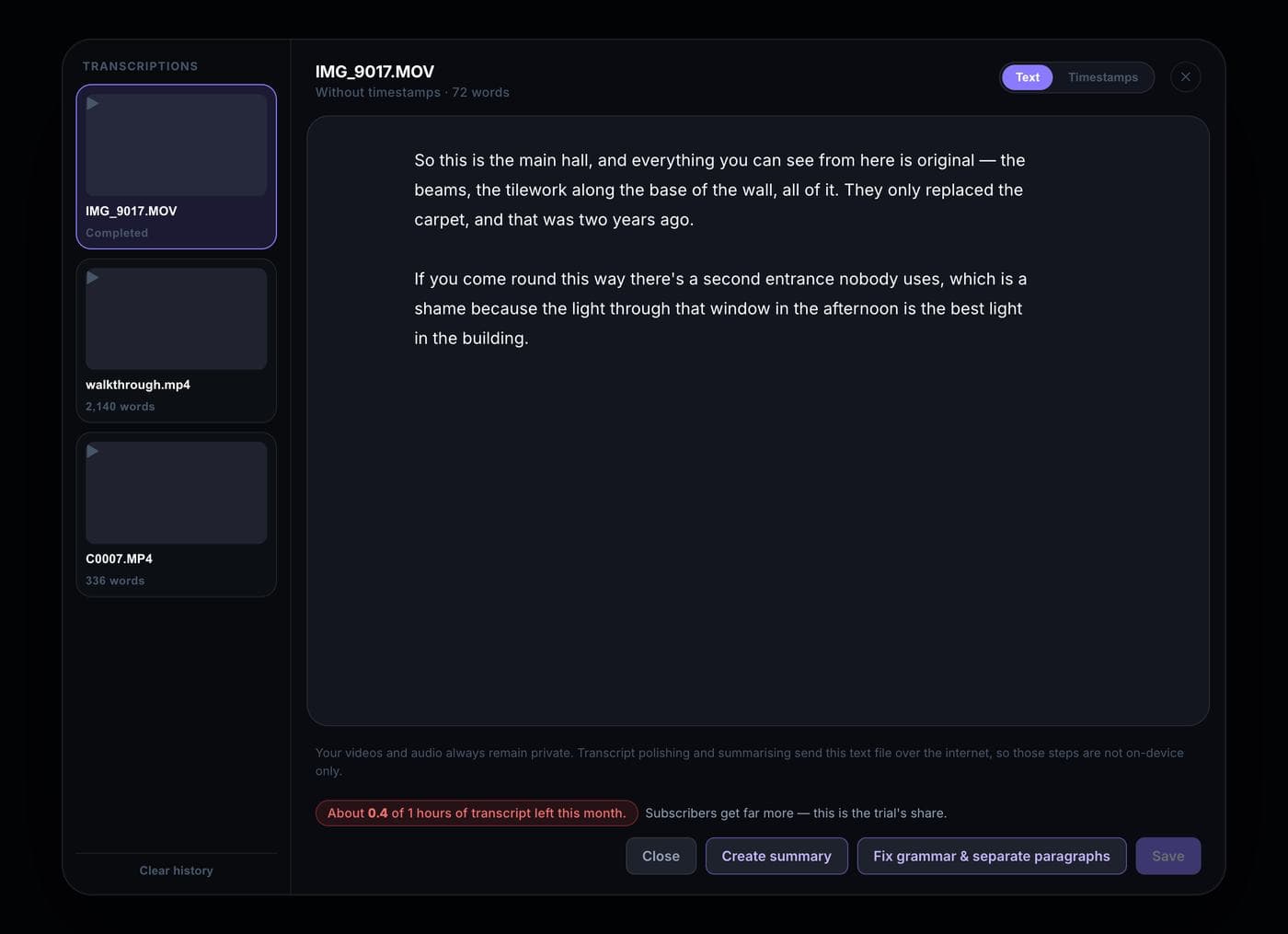
Task: Create summary of the transcript
Action: coord(776,856)
